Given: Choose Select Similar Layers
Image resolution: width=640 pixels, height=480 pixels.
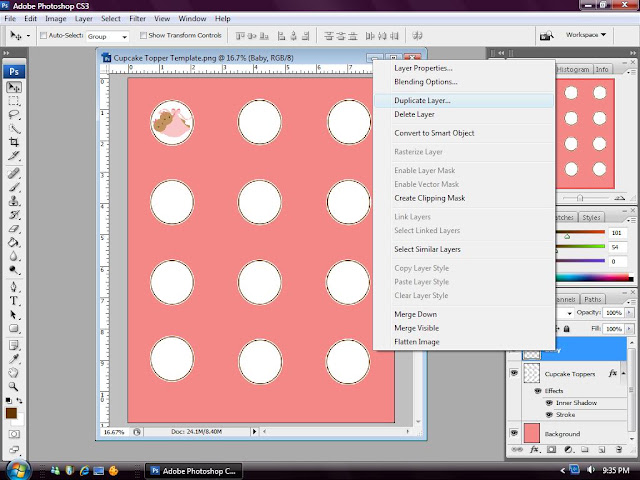Looking at the screenshot, I should (x=464, y=249).
